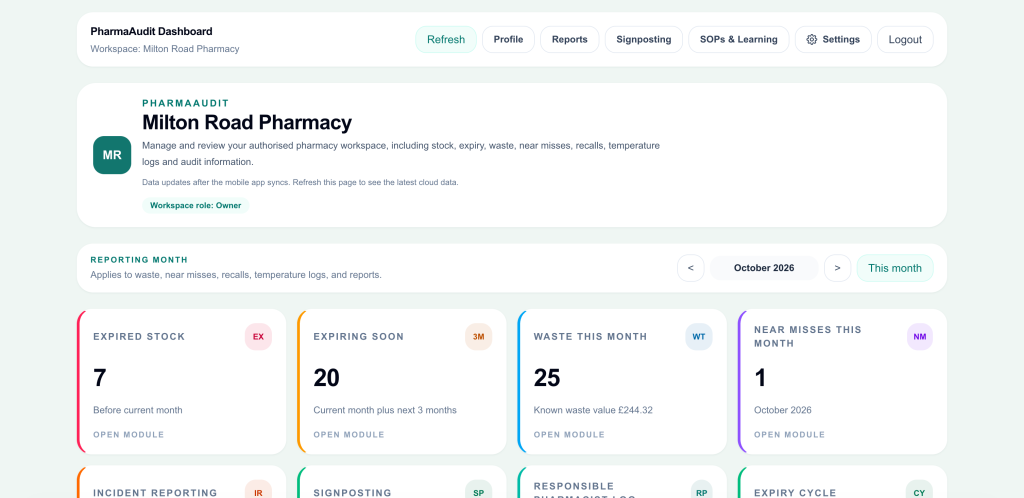Click the Expiry Cycle card title
Image resolution: width=1024 pixels, height=498 pixels.
point(795,493)
